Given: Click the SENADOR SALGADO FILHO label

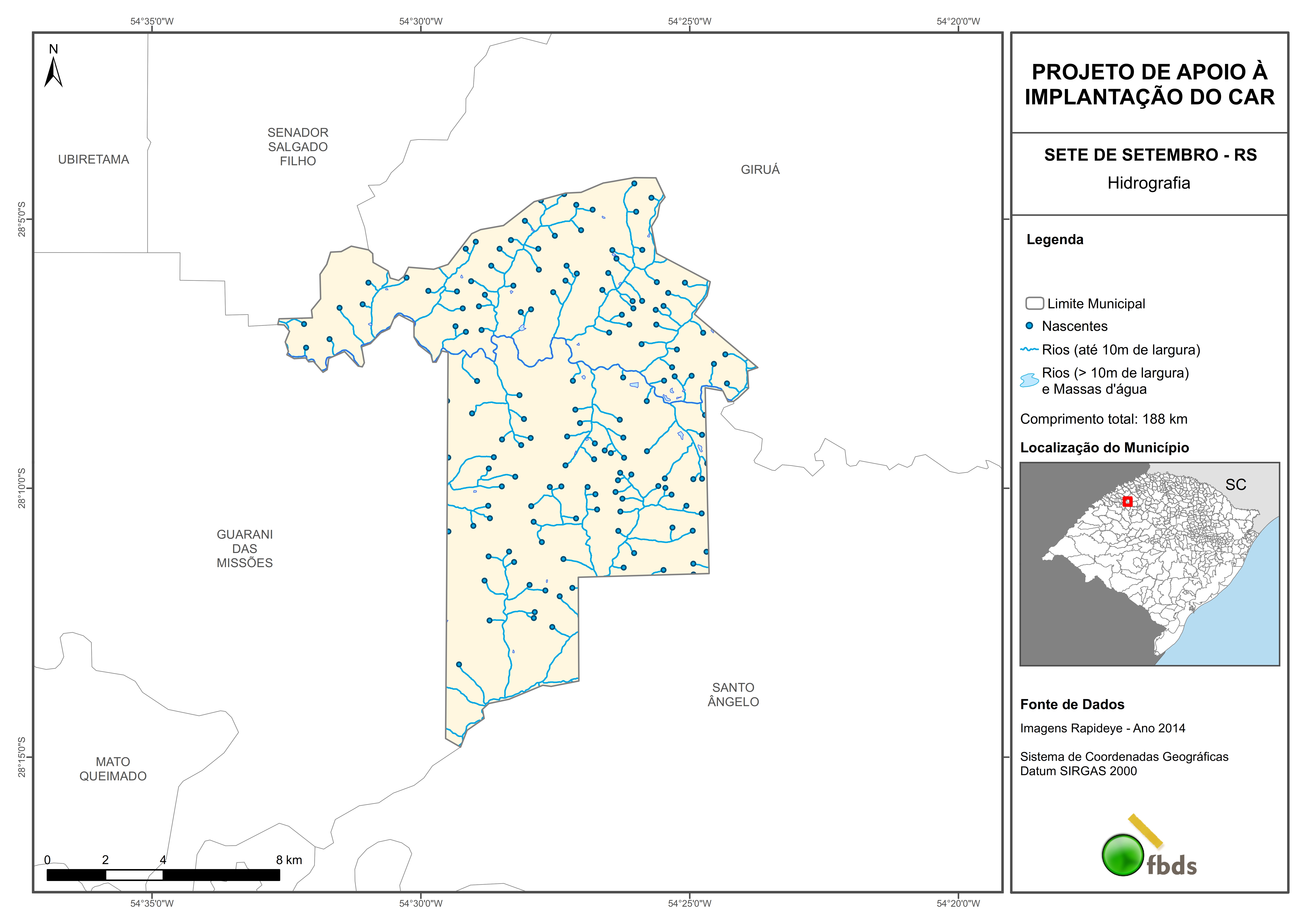Looking at the screenshot, I should click(x=298, y=147).
